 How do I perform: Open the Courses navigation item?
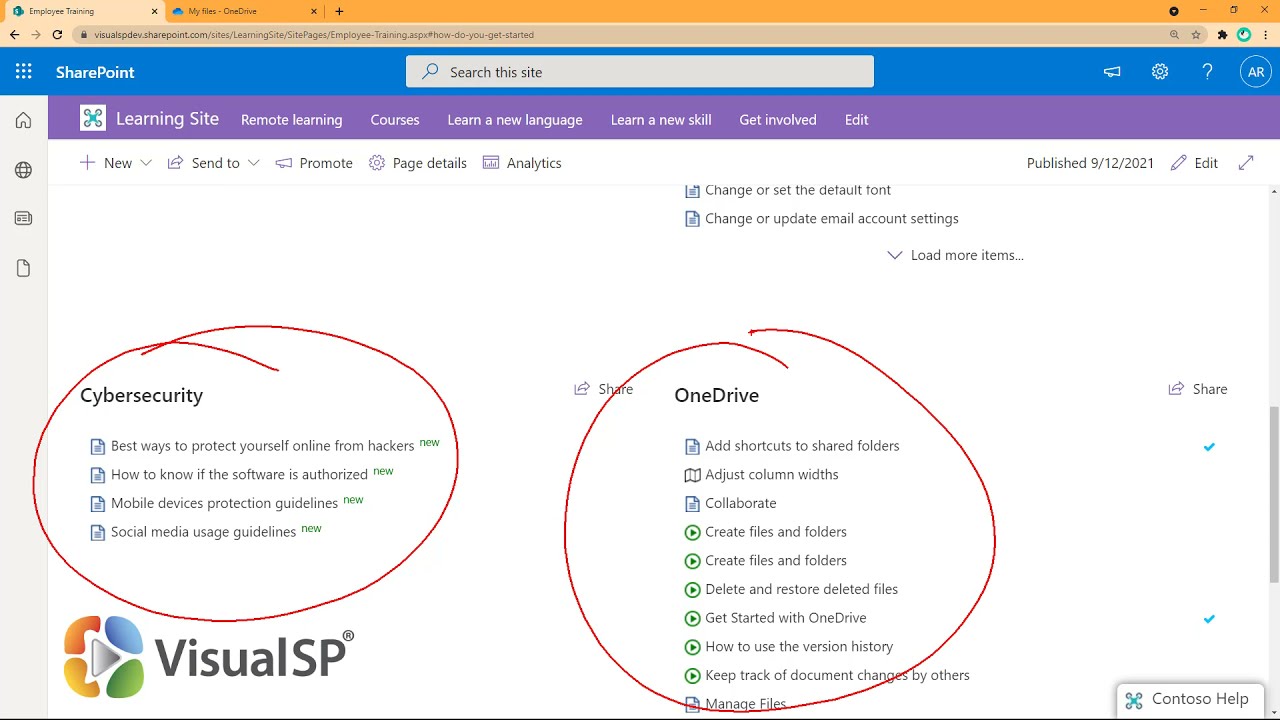(x=395, y=119)
